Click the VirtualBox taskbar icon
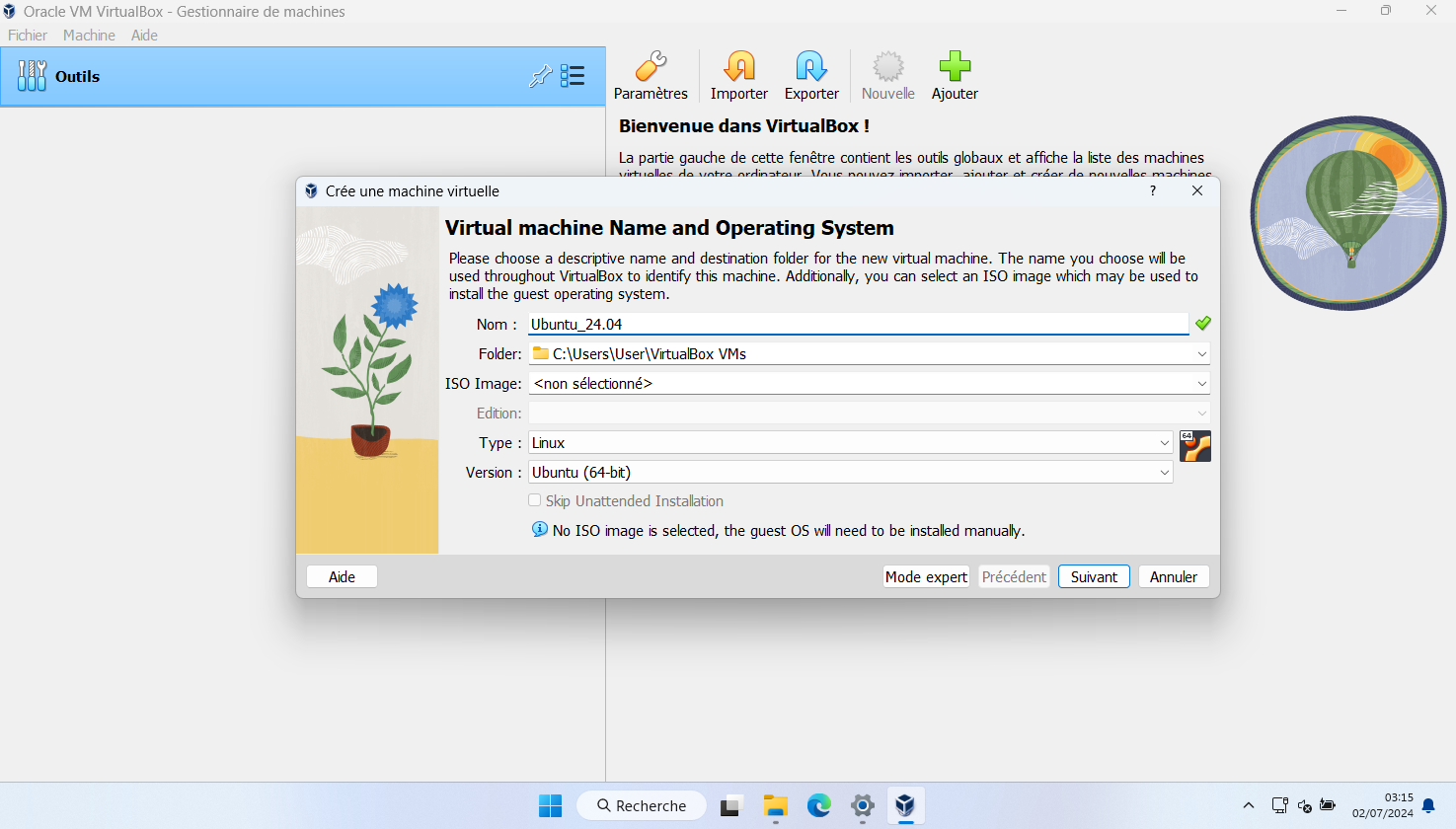 (x=904, y=805)
